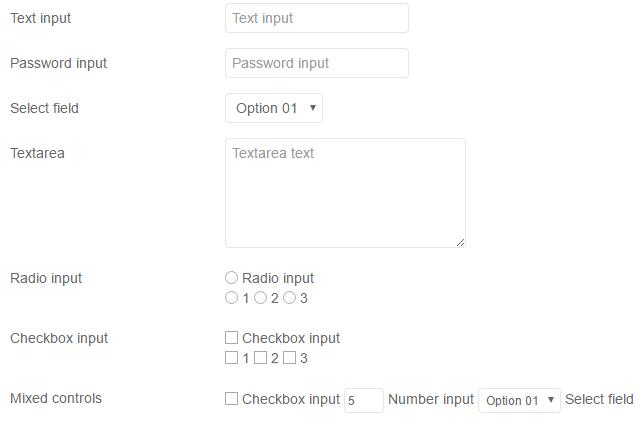This screenshot has width=644, height=430.
Task: Check checkbox number 1
Action: 232,358
